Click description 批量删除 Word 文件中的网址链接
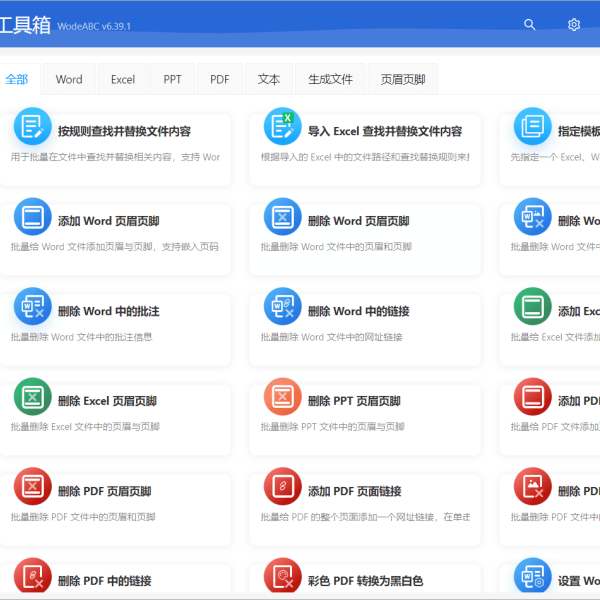Image resolution: width=600 pixels, height=600 pixels. 331,337
